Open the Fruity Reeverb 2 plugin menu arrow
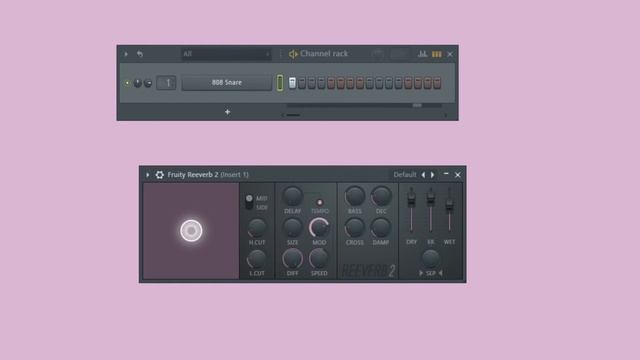This screenshot has width=640, height=360. [148, 175]
